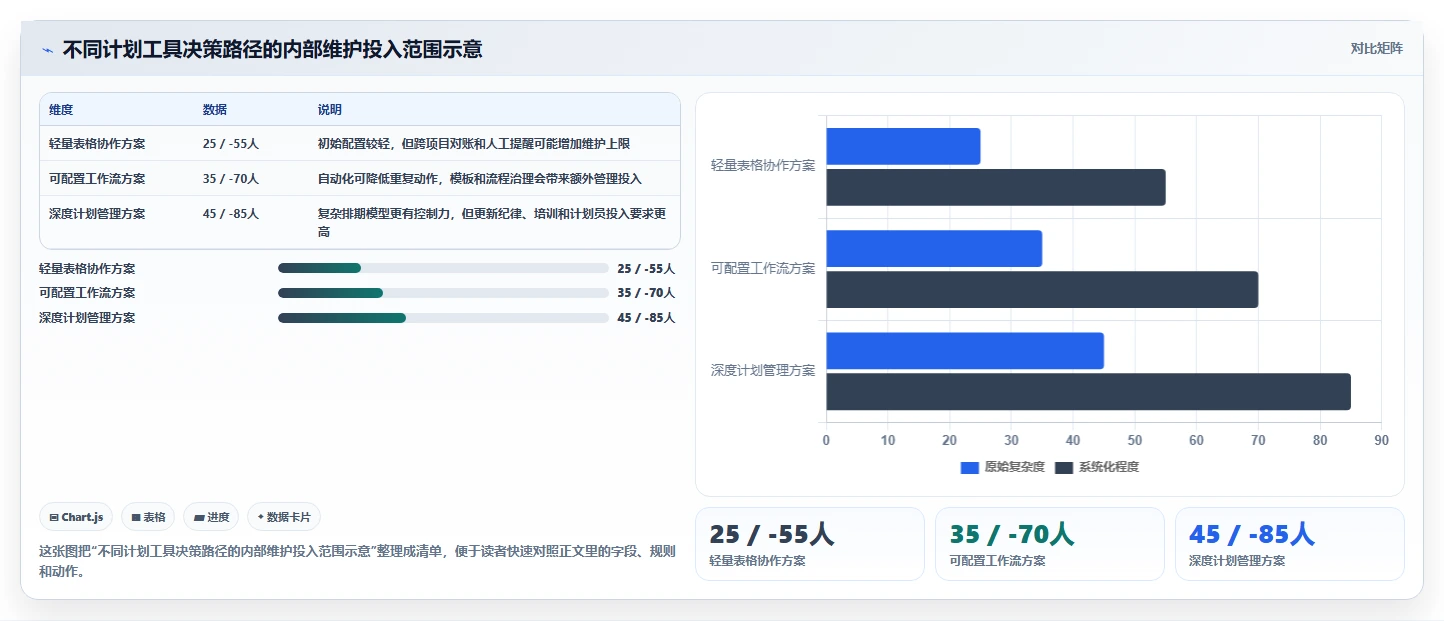Viewport: 1444px width, 621px height.
Task: Click dark bar for 可配置工作流方案
Action: click(x=1042, y=289)
